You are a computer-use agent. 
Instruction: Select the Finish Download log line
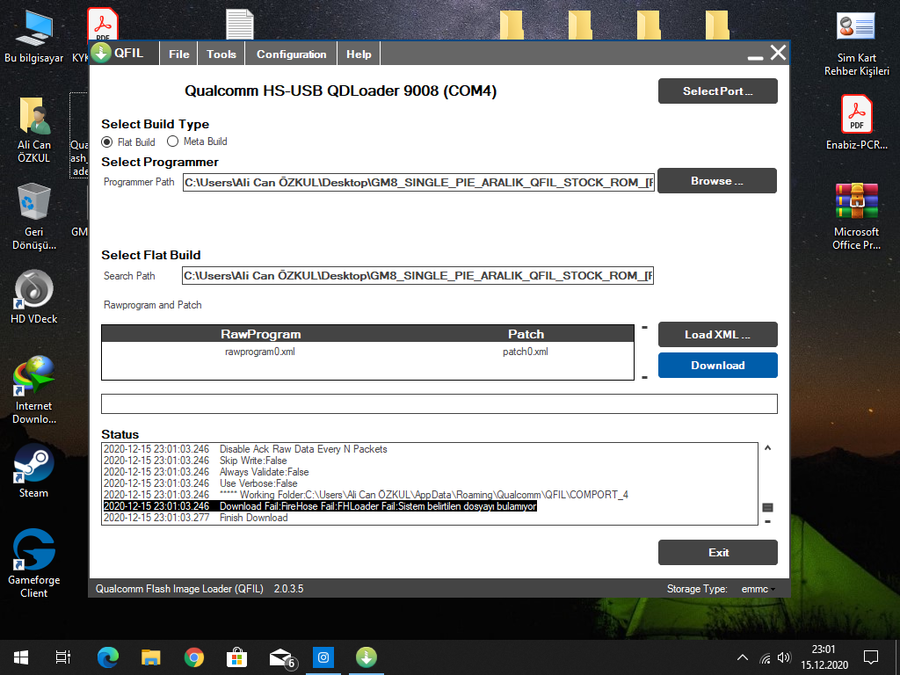pyautogui.click(x=196, y=518)
